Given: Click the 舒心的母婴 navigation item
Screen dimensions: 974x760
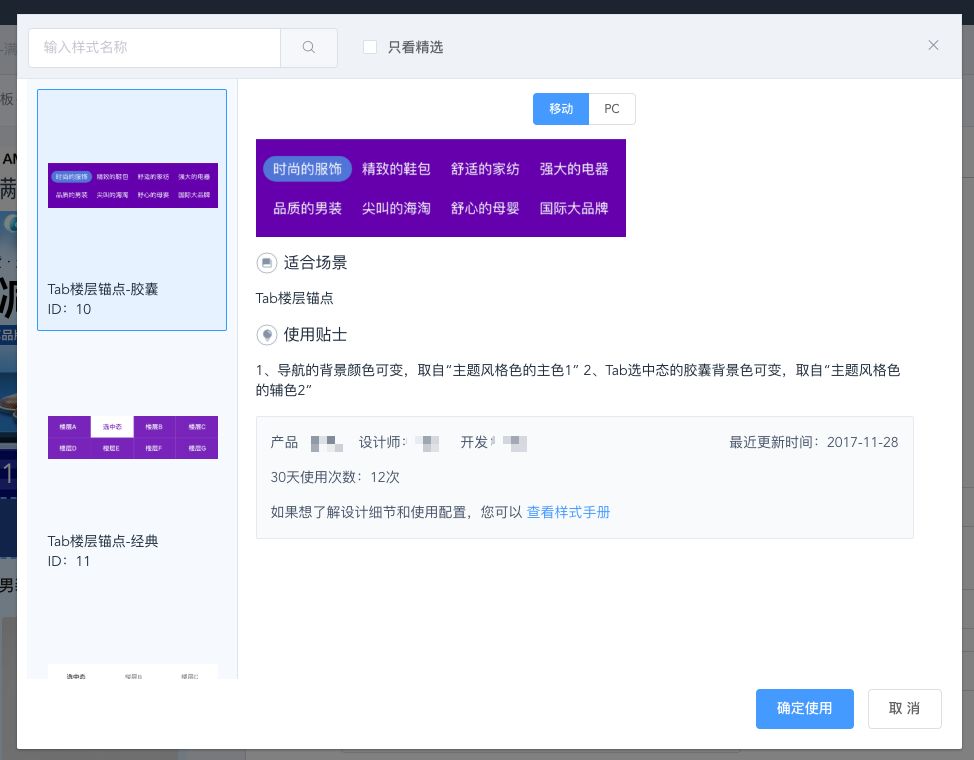Looking at the screenshot, I should pos(486,208).
